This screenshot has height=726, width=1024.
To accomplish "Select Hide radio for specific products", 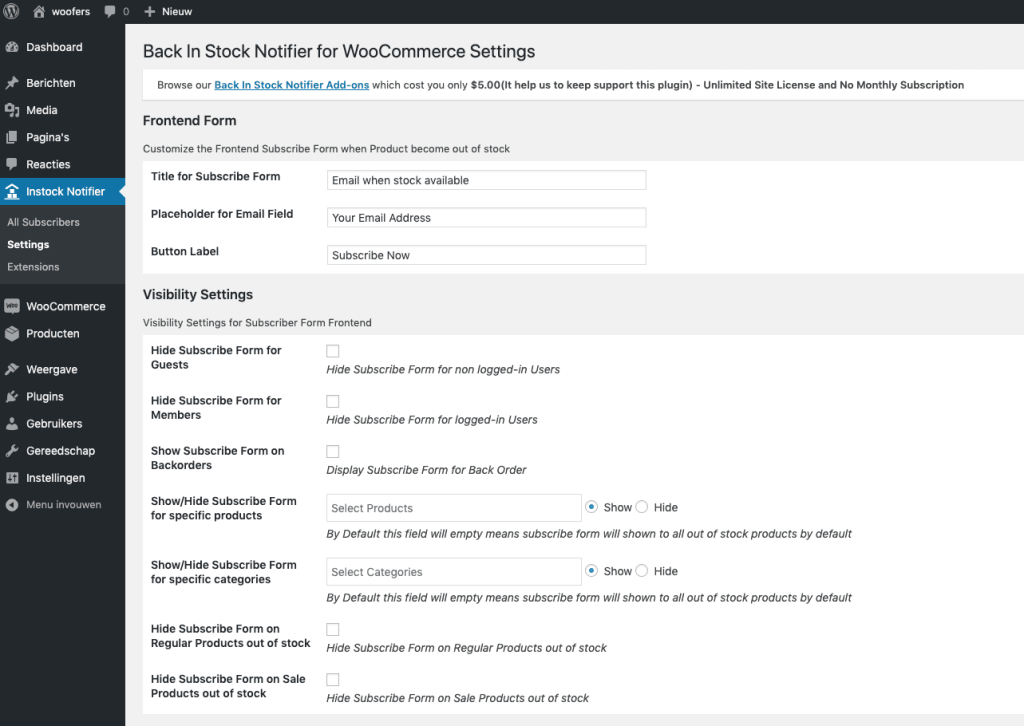I will point(642,507).
